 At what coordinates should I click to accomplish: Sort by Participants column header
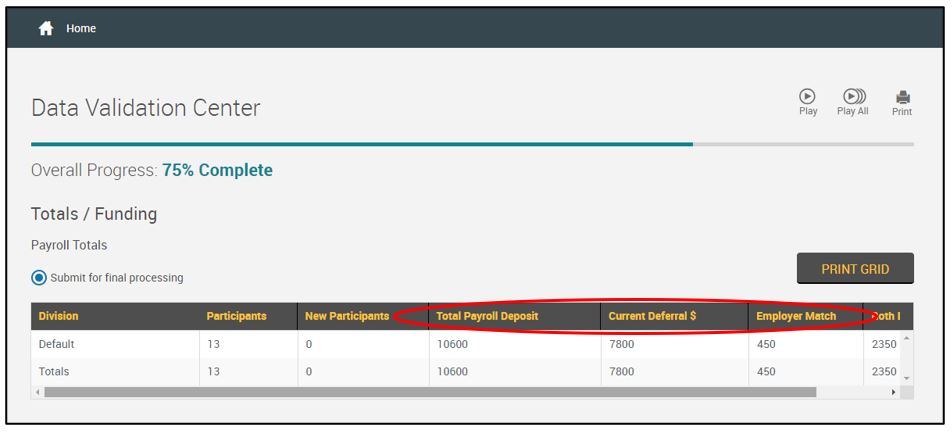tap(236, 316)
